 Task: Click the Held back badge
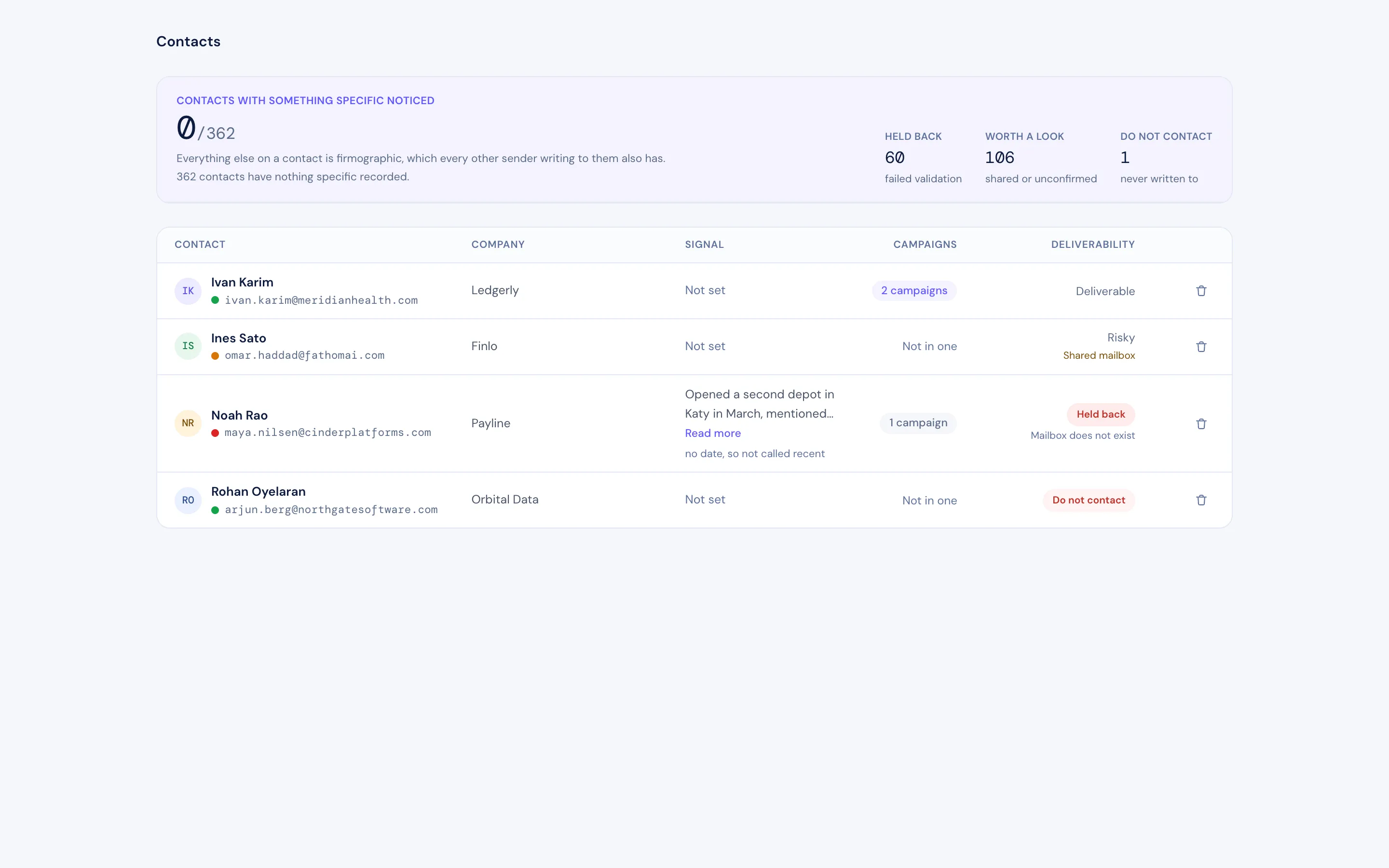(x=1100, y=414)
